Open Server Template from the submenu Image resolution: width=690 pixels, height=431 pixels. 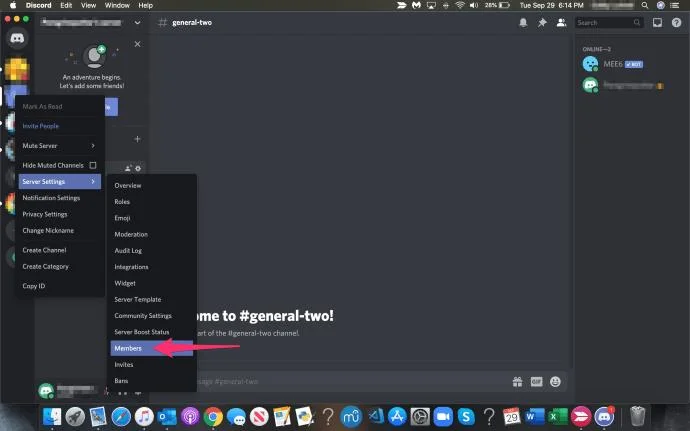pyautogui.click(x=151, y=299)
